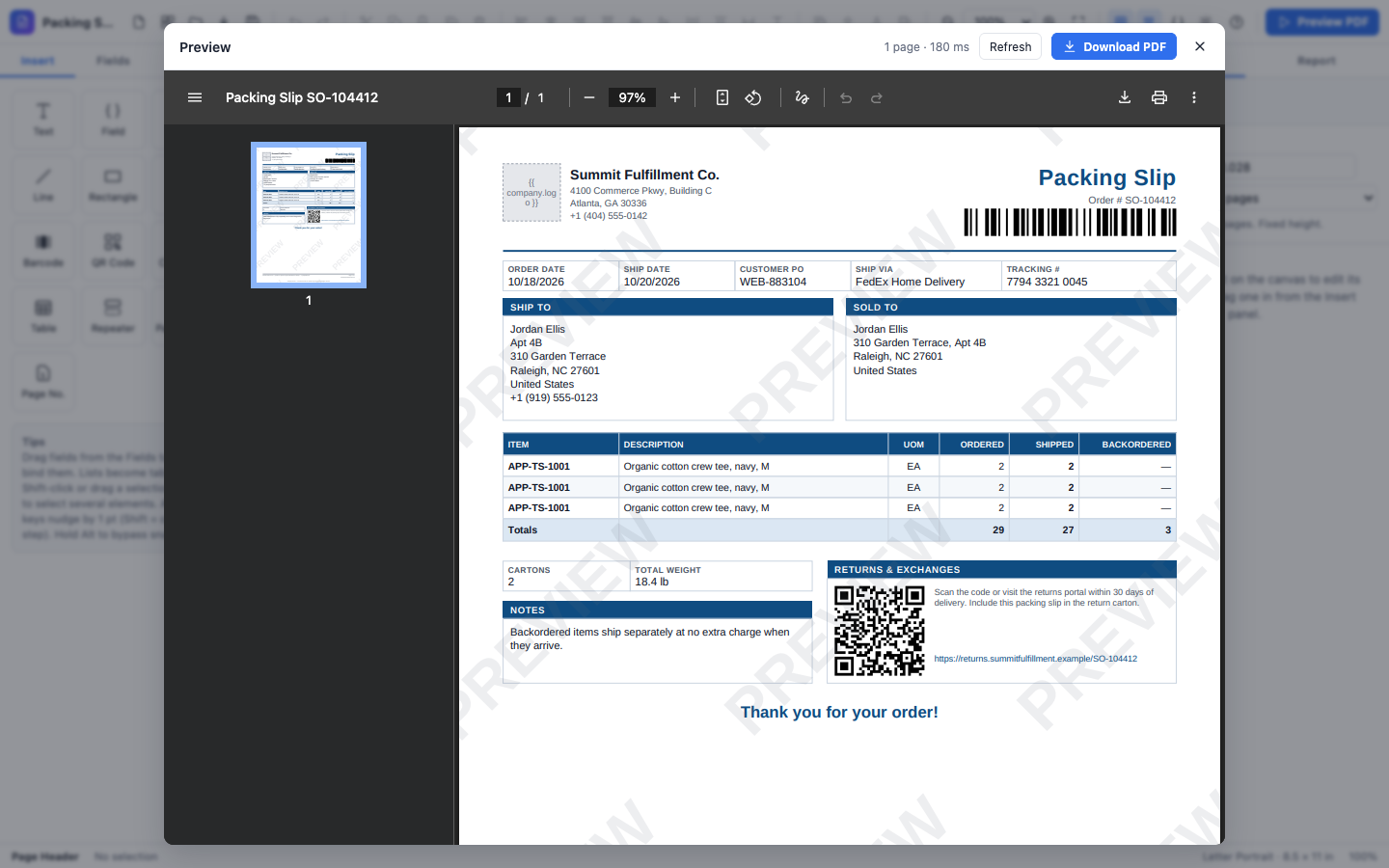Select the Page No. tool in background editor
1389x868 pixels.
(x=43, y=380)
